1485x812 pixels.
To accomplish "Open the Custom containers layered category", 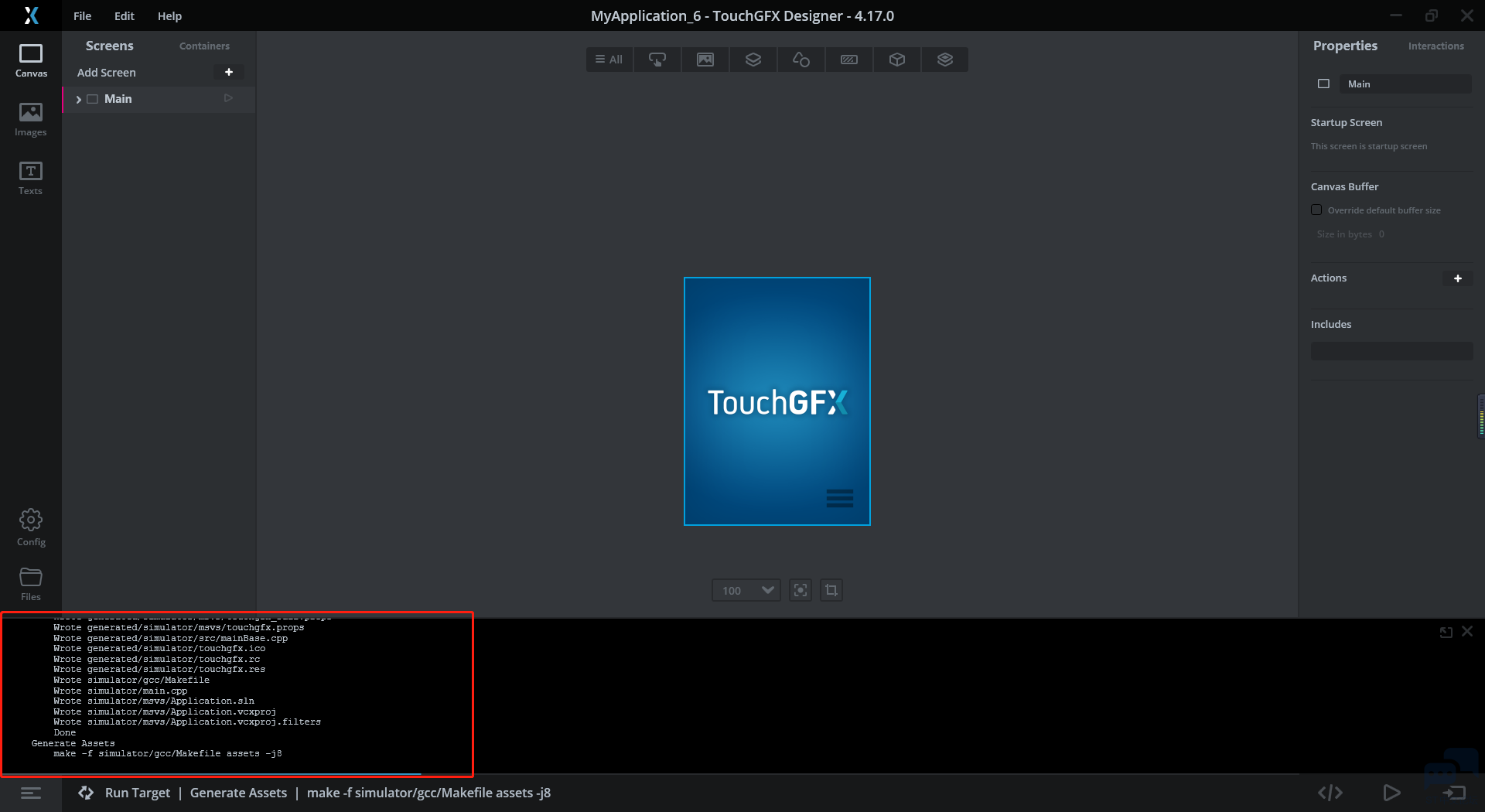I will click(x=945, y=60).
